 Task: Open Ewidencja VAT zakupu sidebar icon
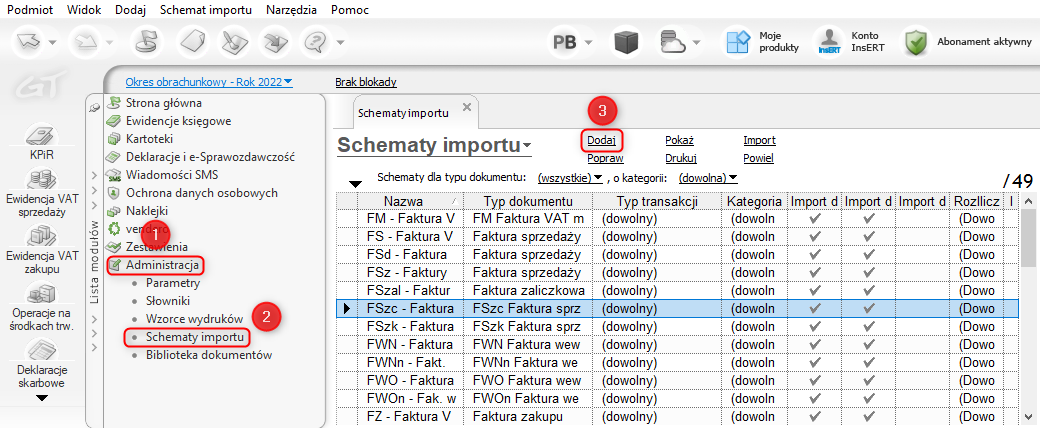[x=43, y=239]
